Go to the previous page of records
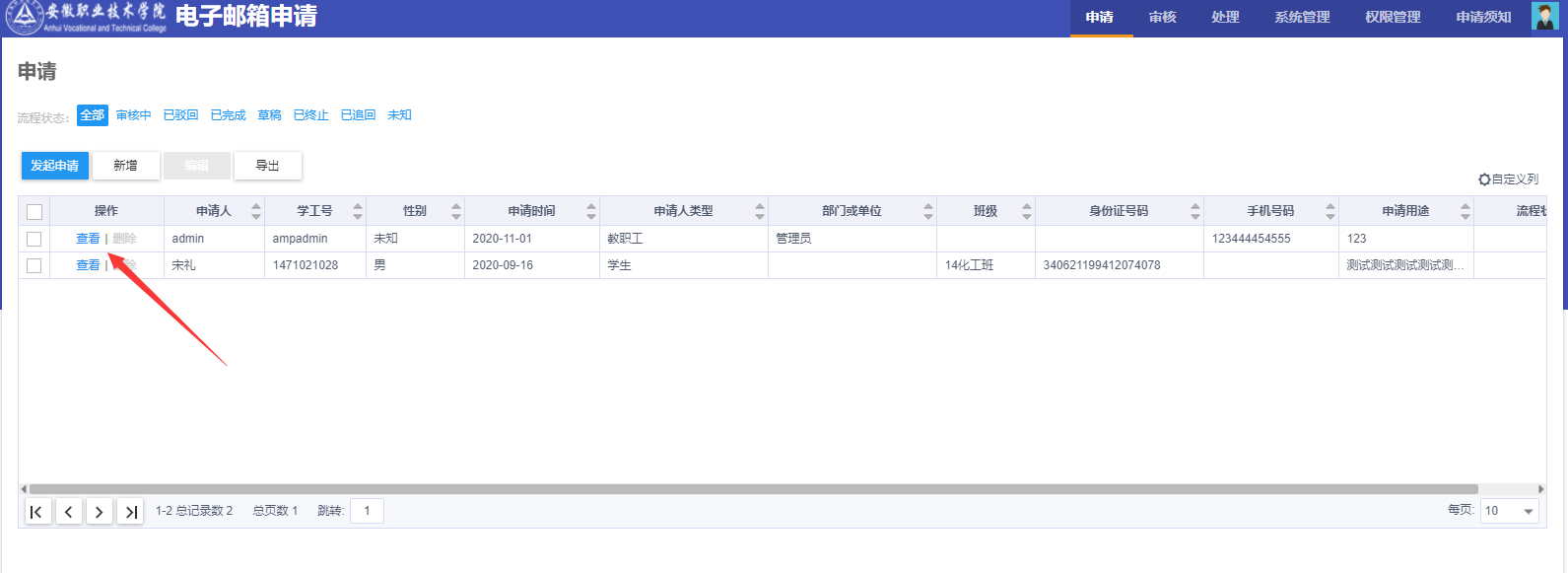The image size is (1568, 573). [68, 511]
